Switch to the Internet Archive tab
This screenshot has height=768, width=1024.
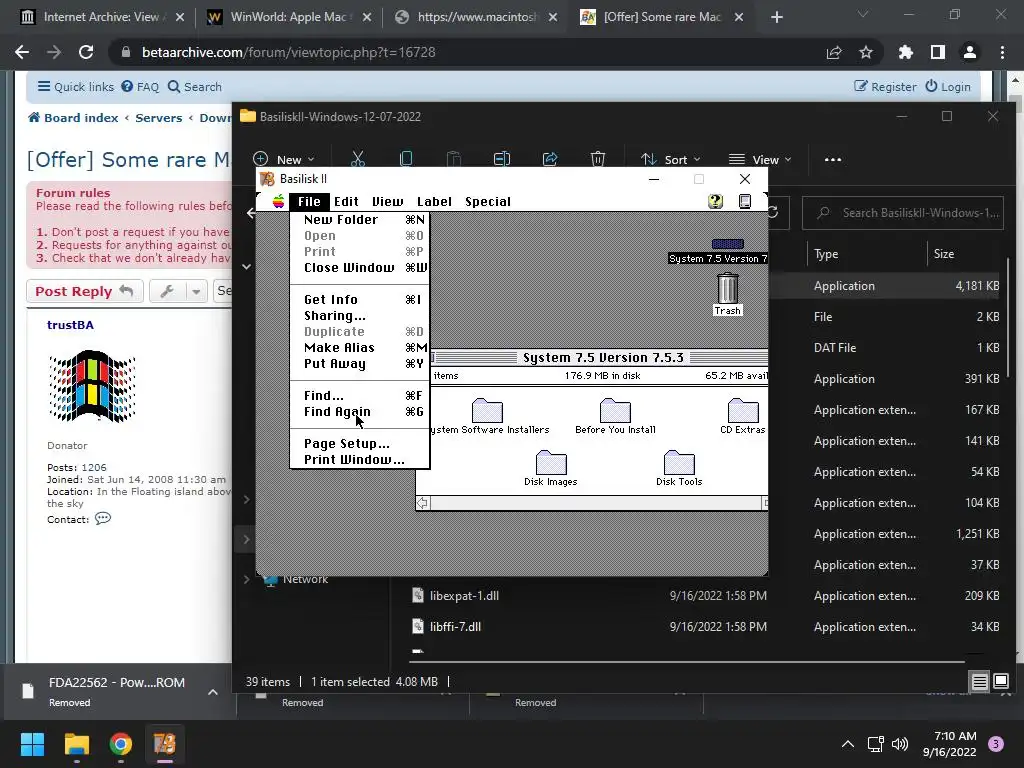pos(101,17)
